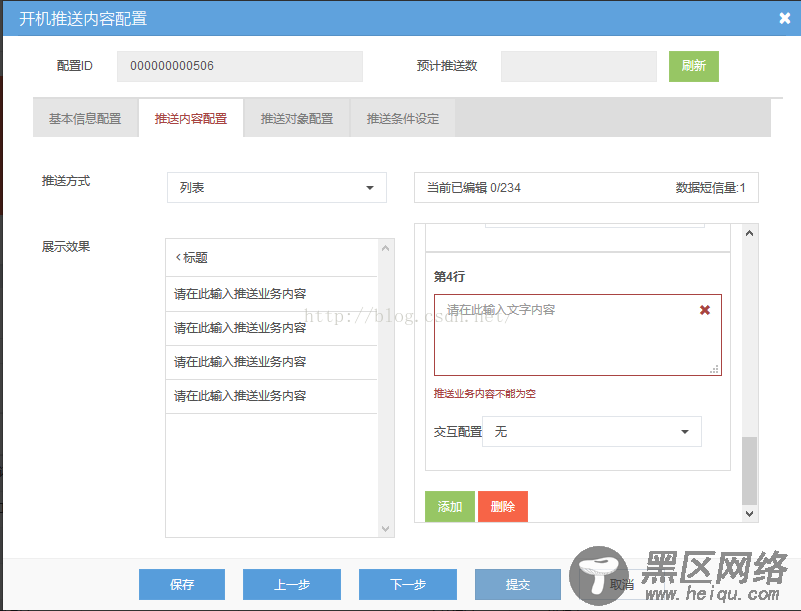Click the content editor scrollbar thumb
This screenshot has height=611, width=801.
point(749,471)
